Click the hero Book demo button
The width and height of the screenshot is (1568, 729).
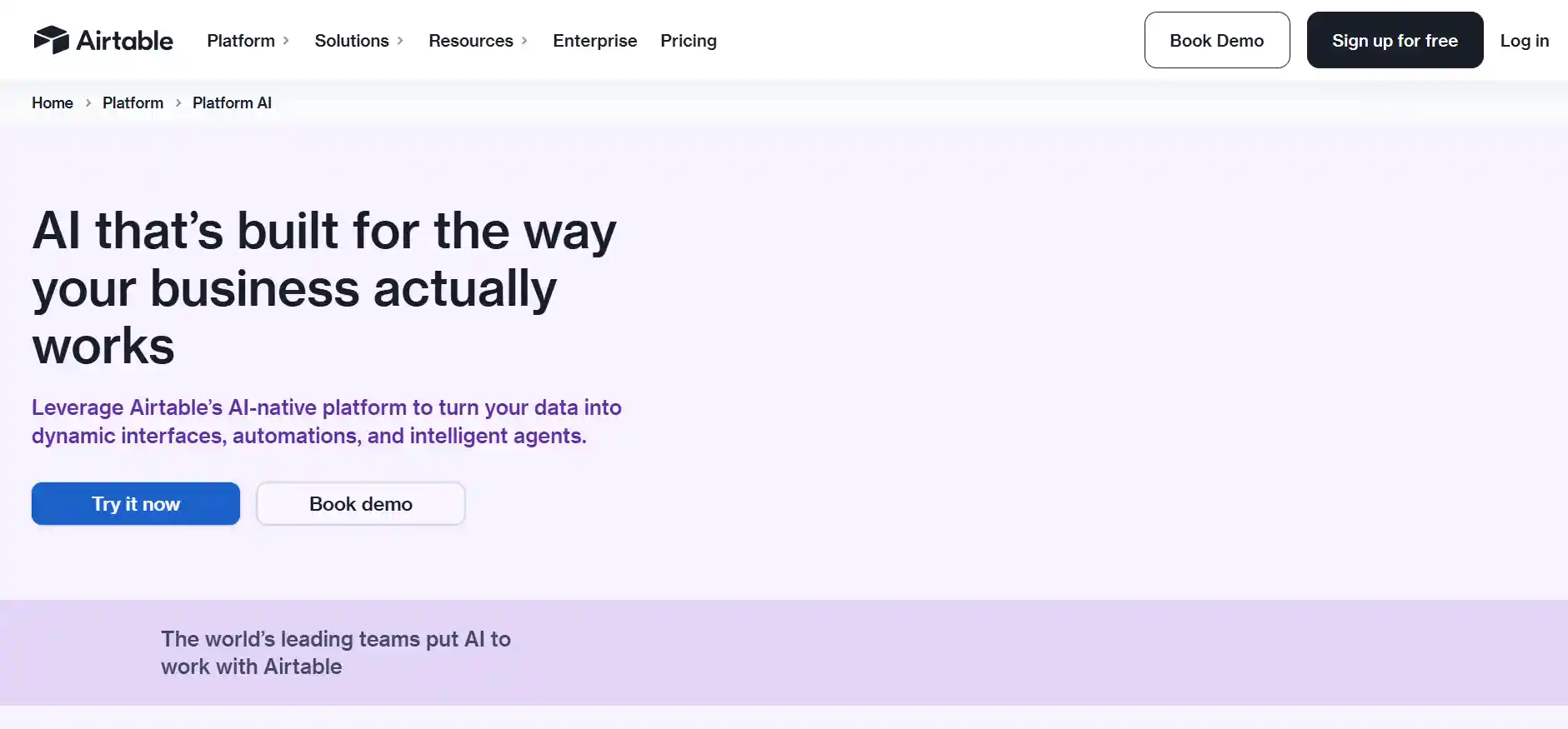(360, 503)
